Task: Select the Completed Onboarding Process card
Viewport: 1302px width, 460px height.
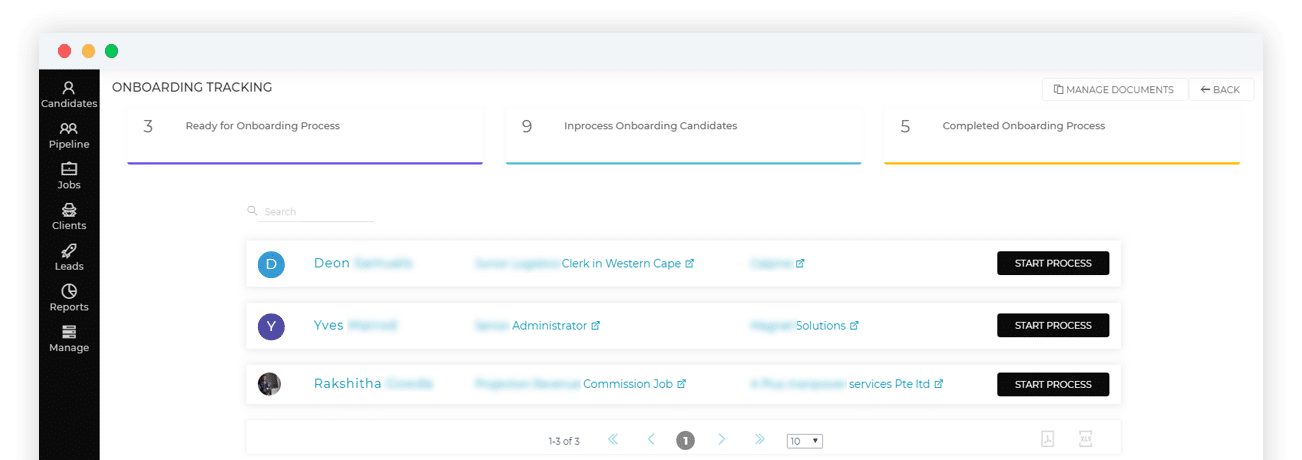Action: coord(1062,136)
